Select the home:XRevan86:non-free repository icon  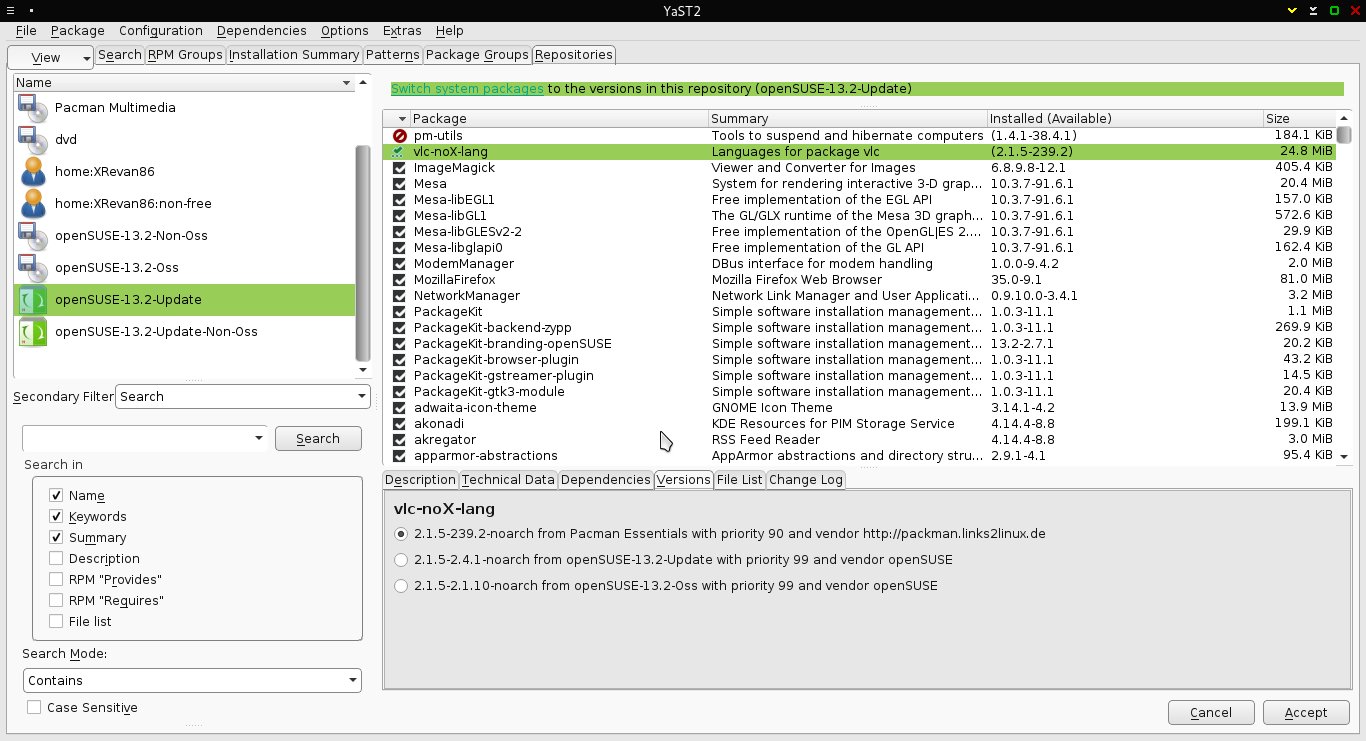click(33, 204)
